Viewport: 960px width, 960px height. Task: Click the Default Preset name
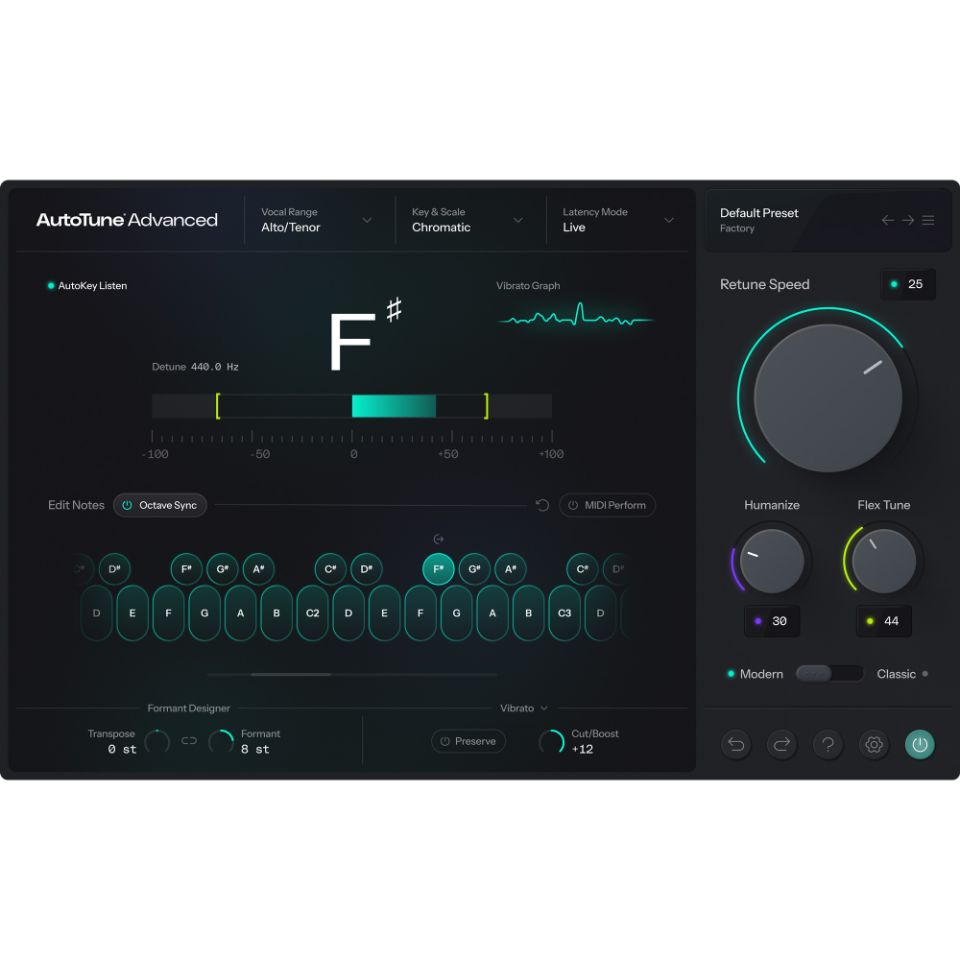[x=759, y=213]
